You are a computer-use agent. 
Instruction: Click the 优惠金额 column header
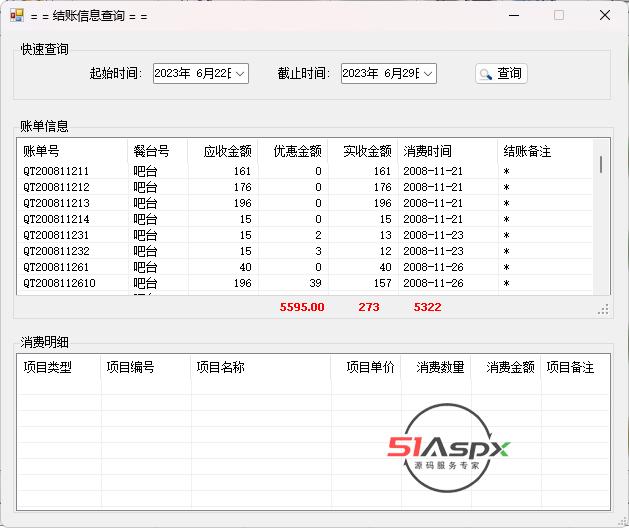[297, 151]
